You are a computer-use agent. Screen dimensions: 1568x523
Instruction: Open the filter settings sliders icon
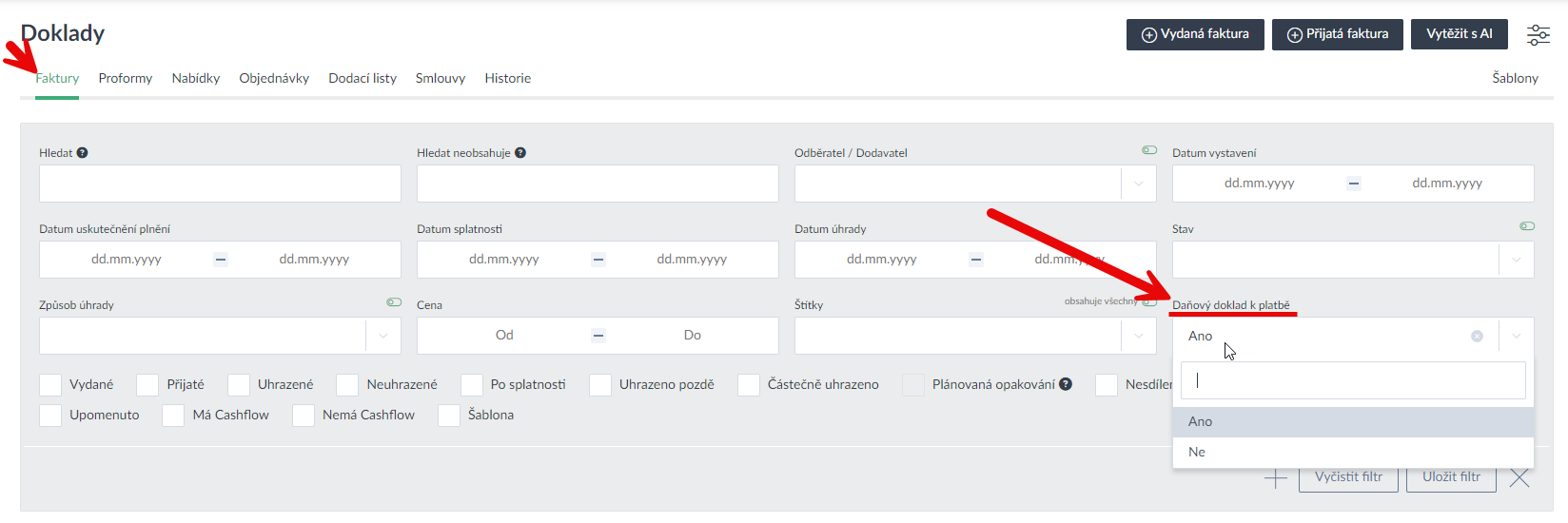click(x=1538, y=35)
